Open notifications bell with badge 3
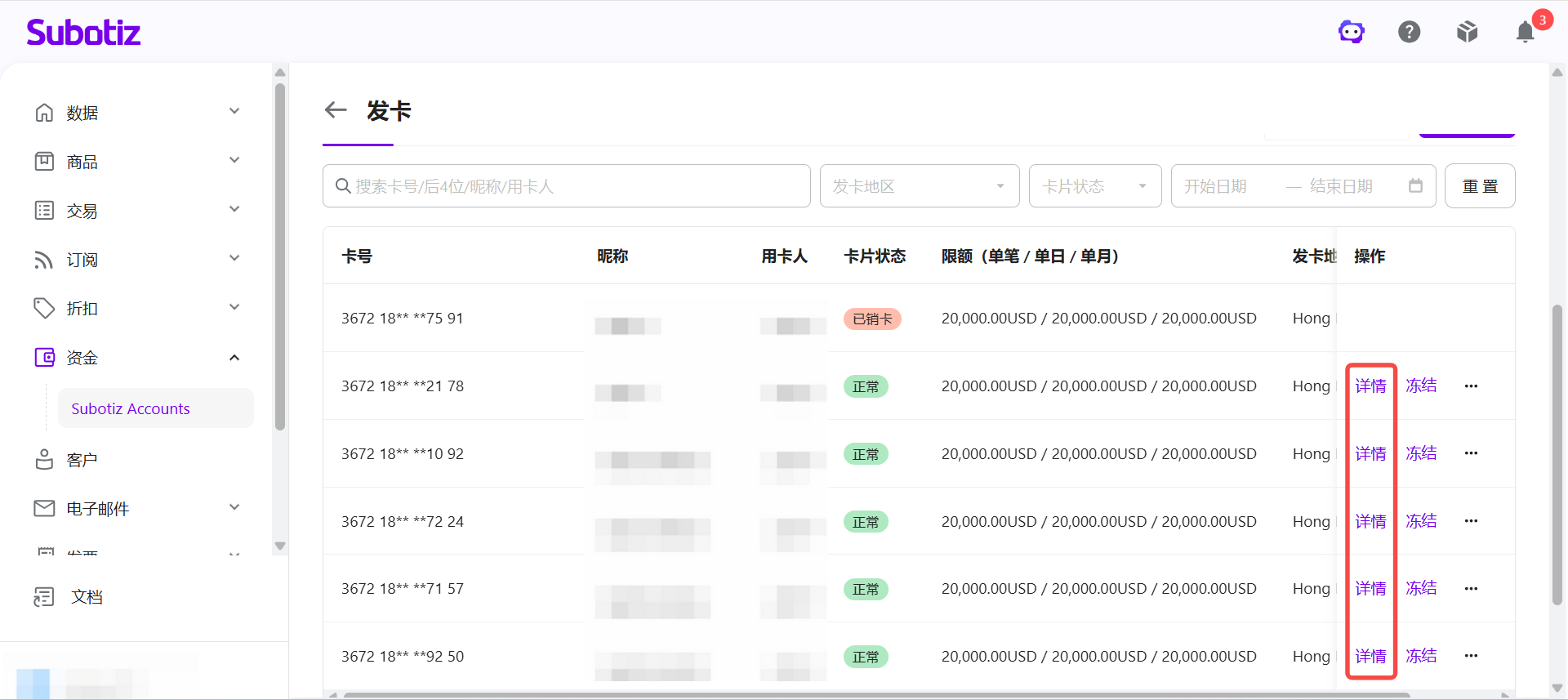The width and height of the screenshot is (1568, 700). coord(1526,32)
